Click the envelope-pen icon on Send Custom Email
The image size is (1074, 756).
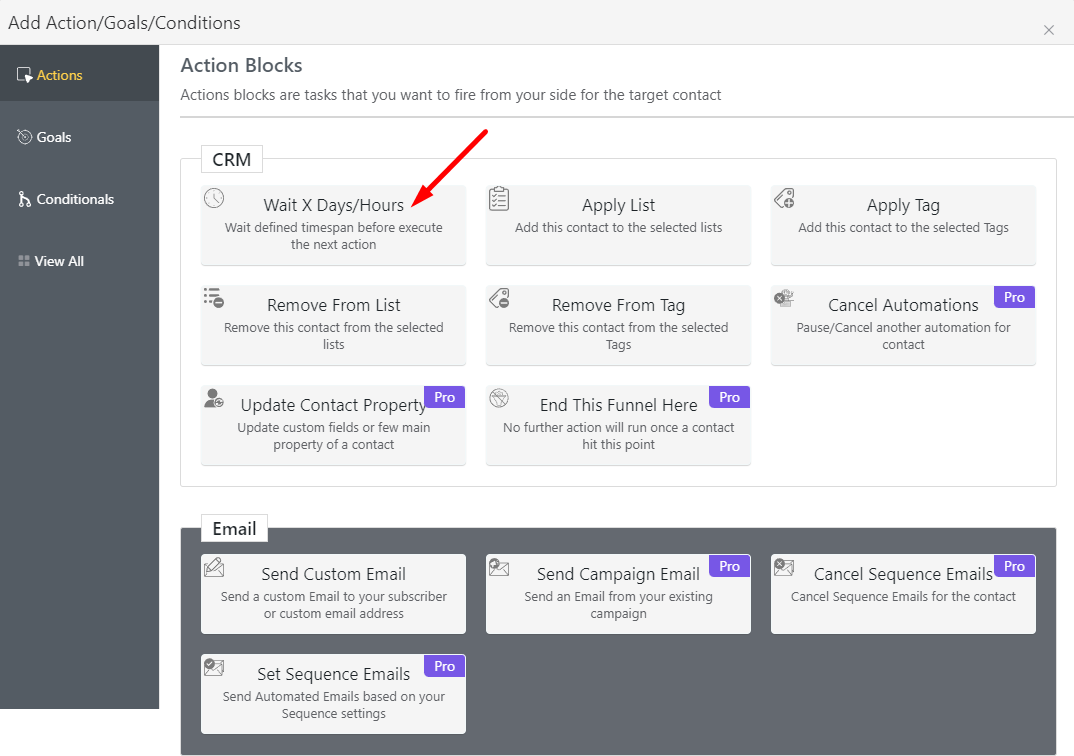click(214, 567)
